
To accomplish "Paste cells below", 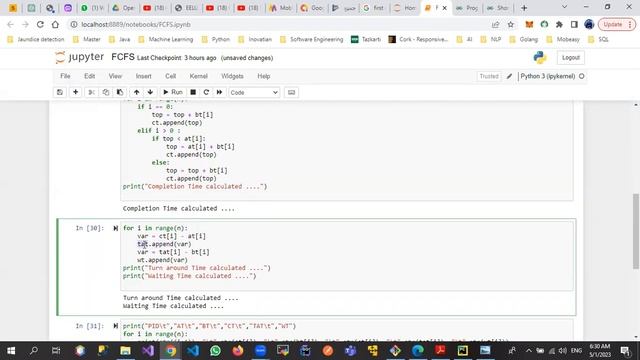I will pos(120,92).
